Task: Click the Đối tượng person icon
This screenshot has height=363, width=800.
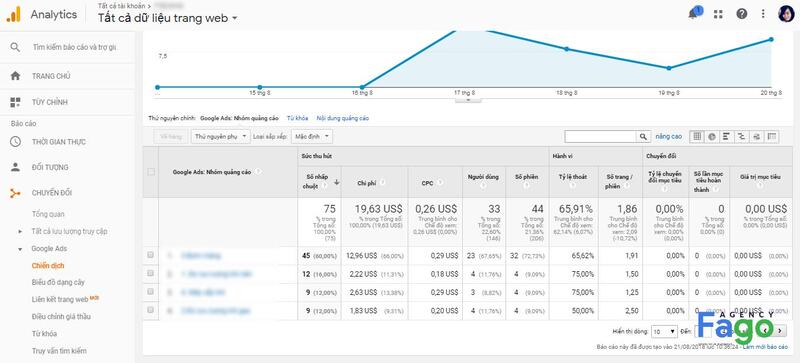Action: (x=15, y=167)
